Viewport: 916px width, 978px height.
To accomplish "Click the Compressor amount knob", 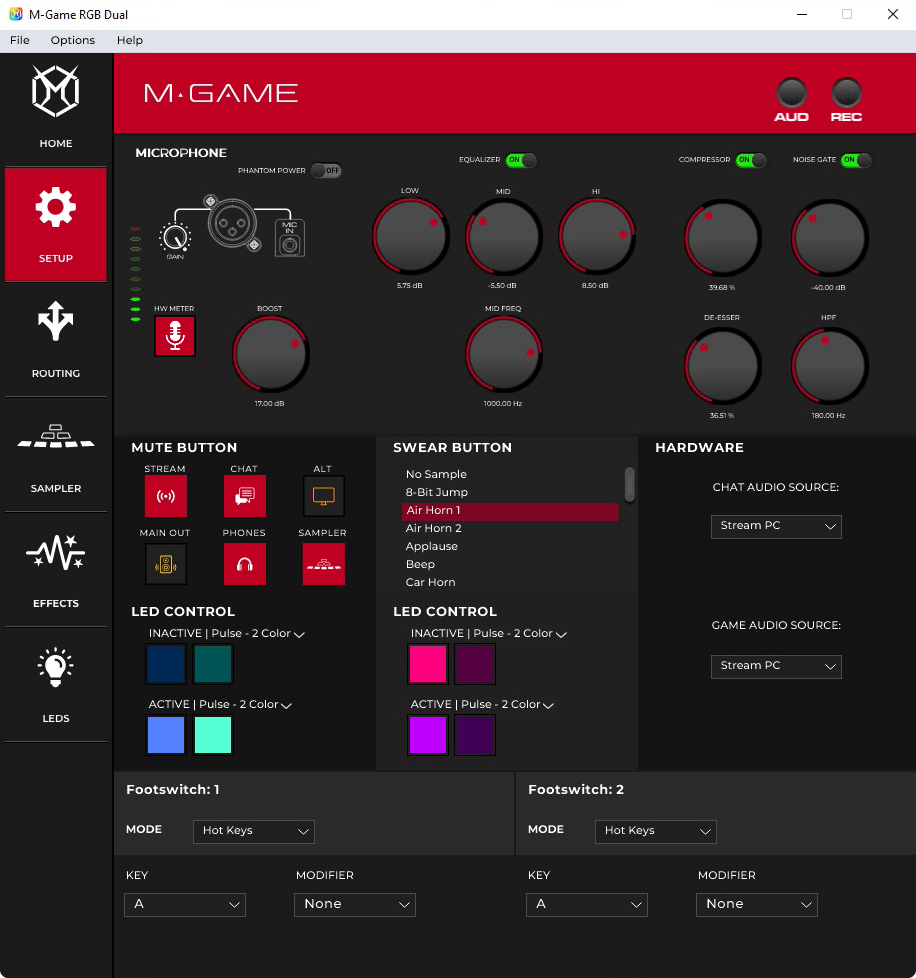I will pos(722,238).
